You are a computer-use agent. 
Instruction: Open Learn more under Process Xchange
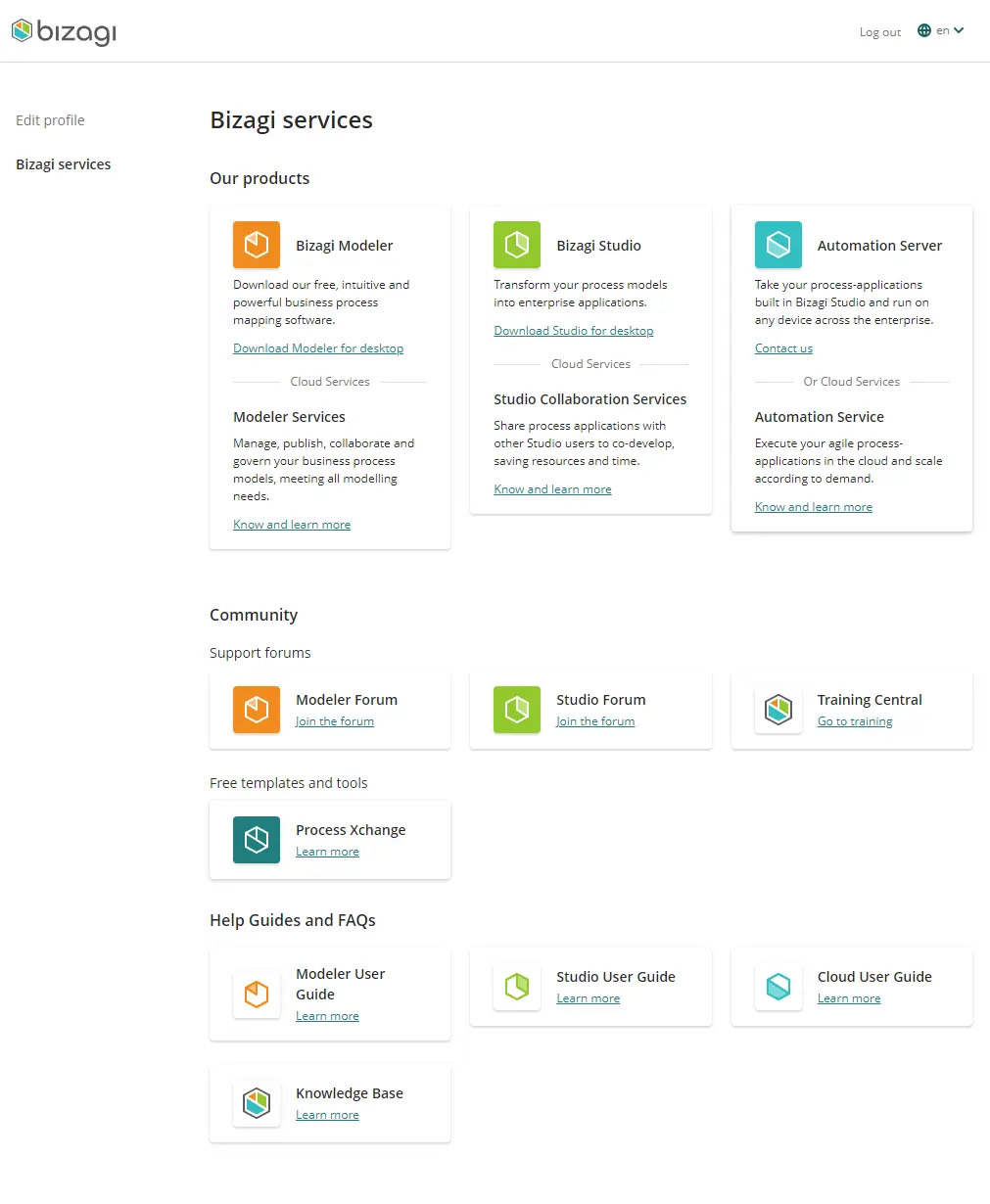[327, 852]
